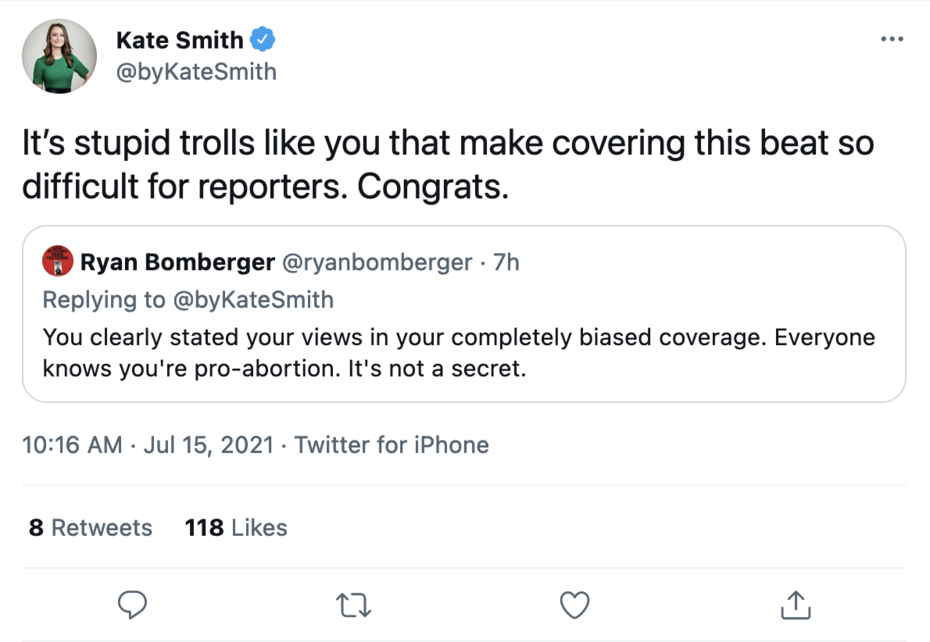This screenshot has height=642, width=930.
Task: Click the 10:16 AM Jul 15, 2021 timestamp
Action: point(148,445)
